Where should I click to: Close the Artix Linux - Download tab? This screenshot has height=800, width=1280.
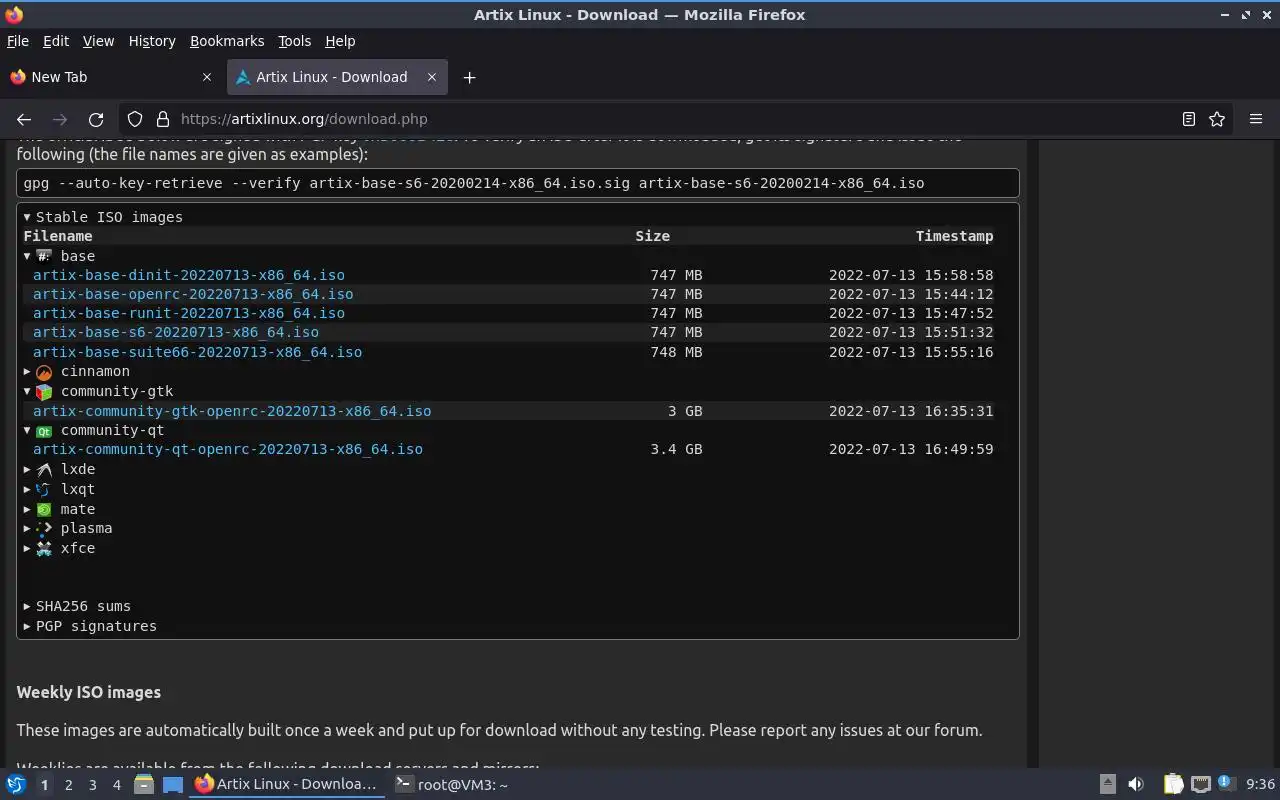click(432, 77)
